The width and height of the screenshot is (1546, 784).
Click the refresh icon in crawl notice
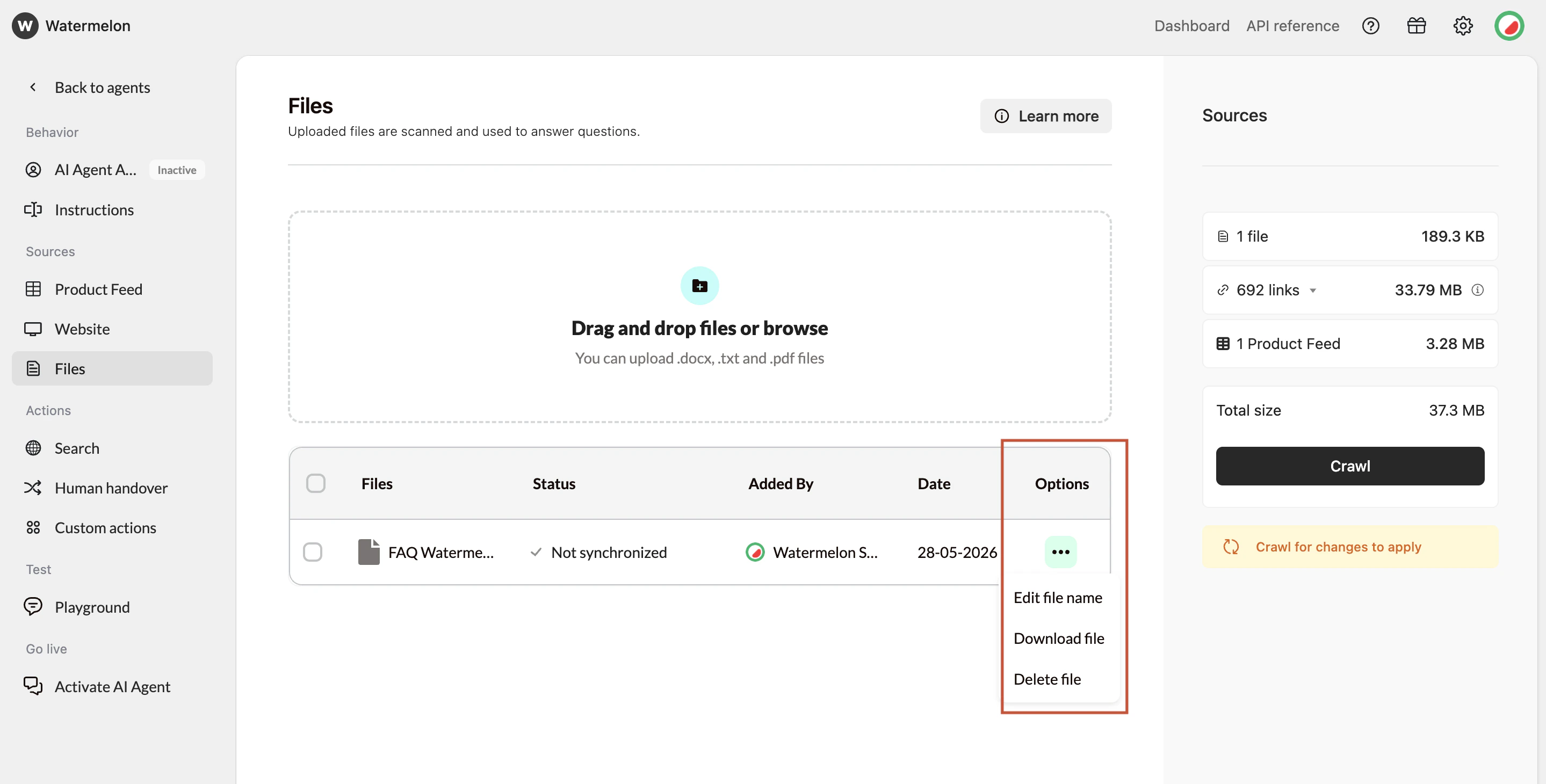(x=1231, y=547)
